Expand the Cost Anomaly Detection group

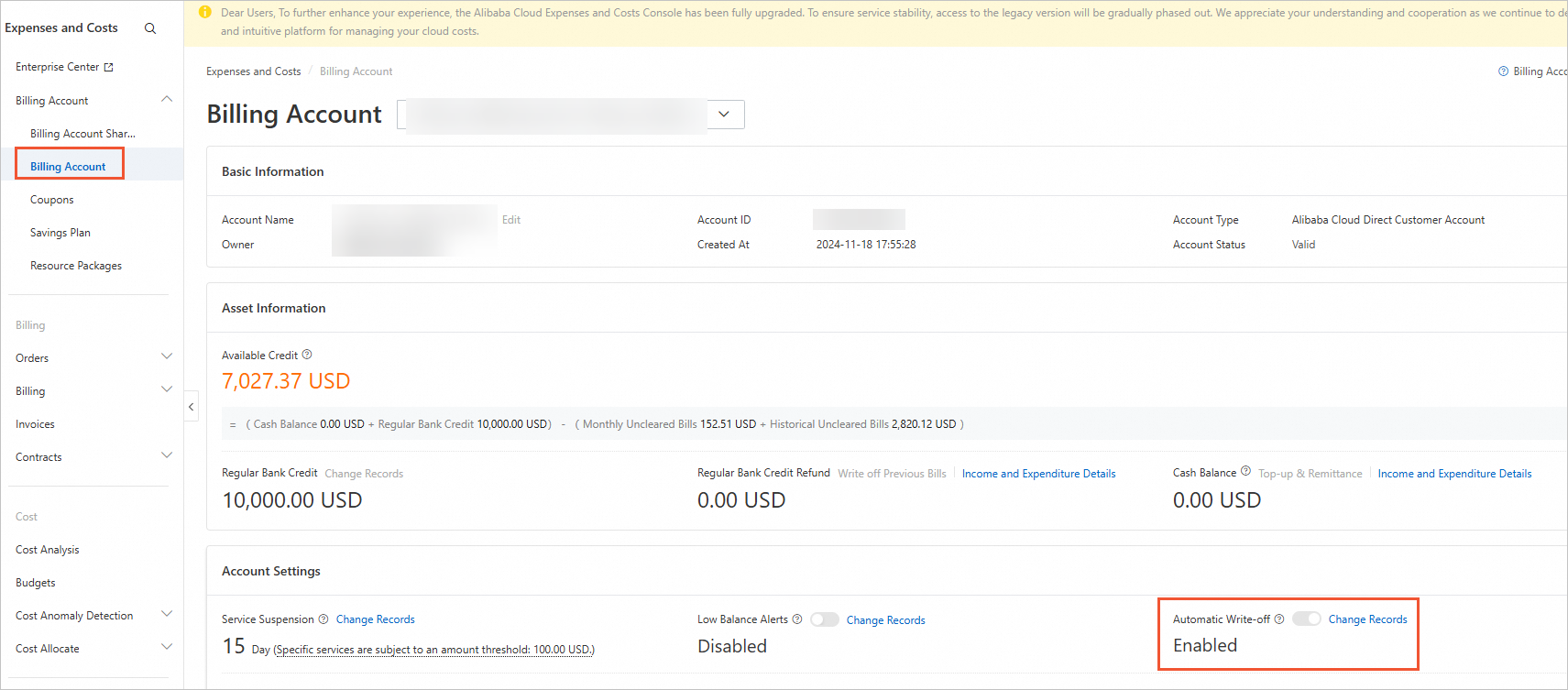(167, 615)
